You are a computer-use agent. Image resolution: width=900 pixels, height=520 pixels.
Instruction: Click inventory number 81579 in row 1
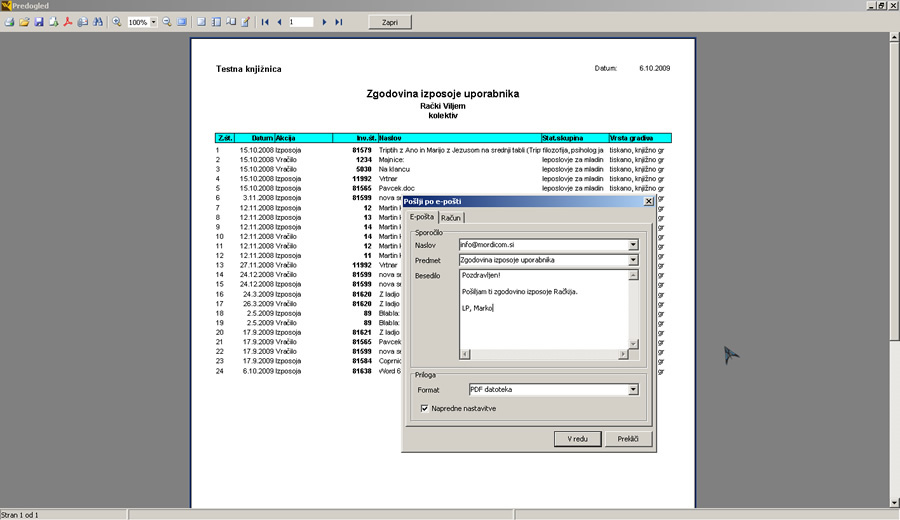point(362,150)
